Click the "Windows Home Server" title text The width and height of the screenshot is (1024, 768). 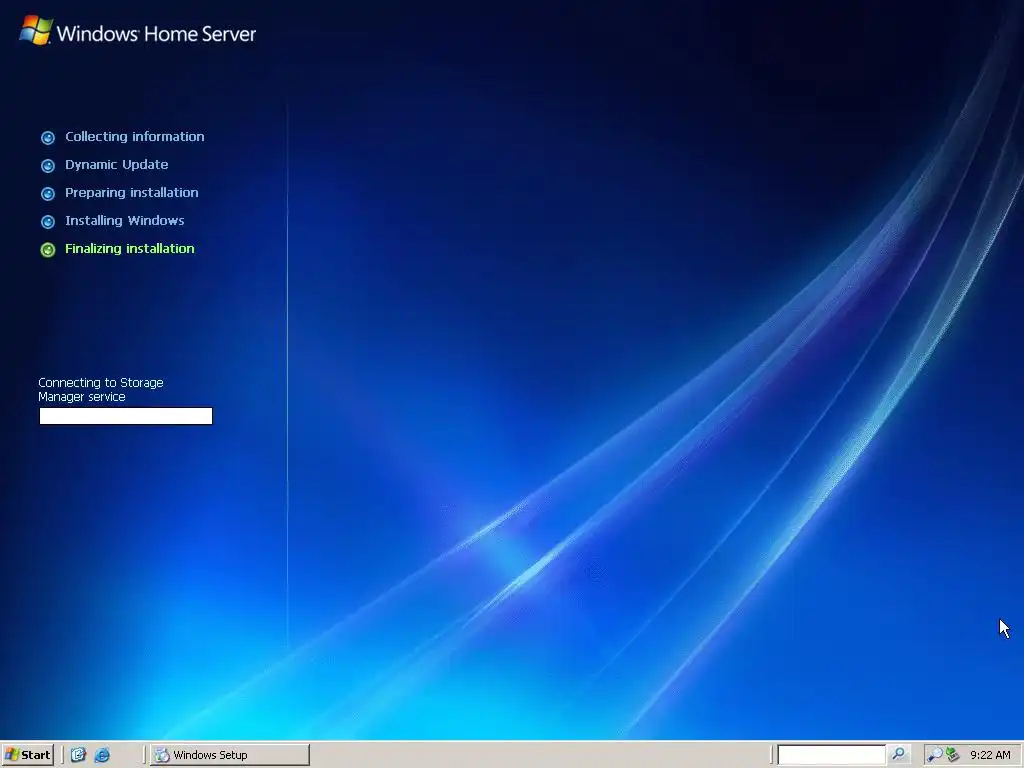click(156, 33)
